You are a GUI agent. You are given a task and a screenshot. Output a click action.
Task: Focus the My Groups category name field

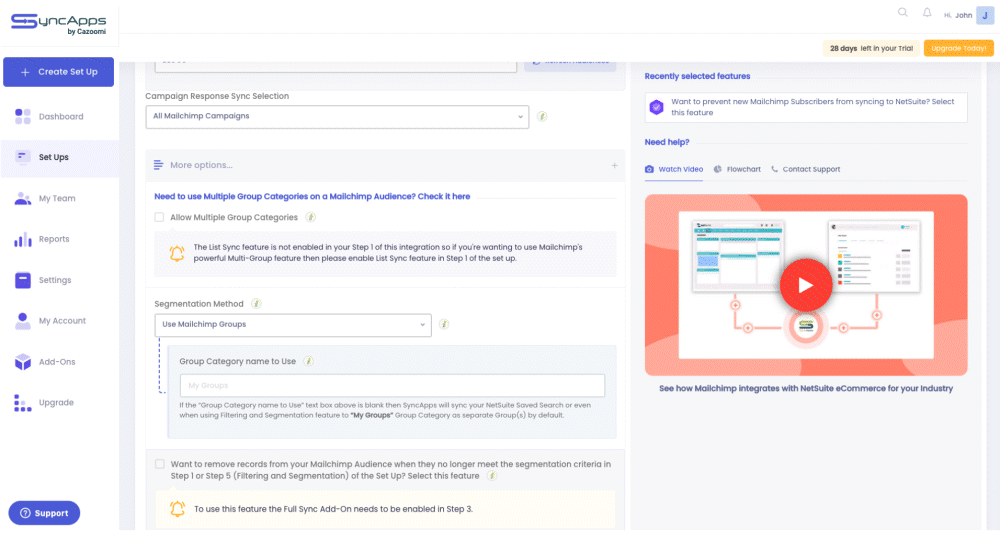click(x=392, y=385)
